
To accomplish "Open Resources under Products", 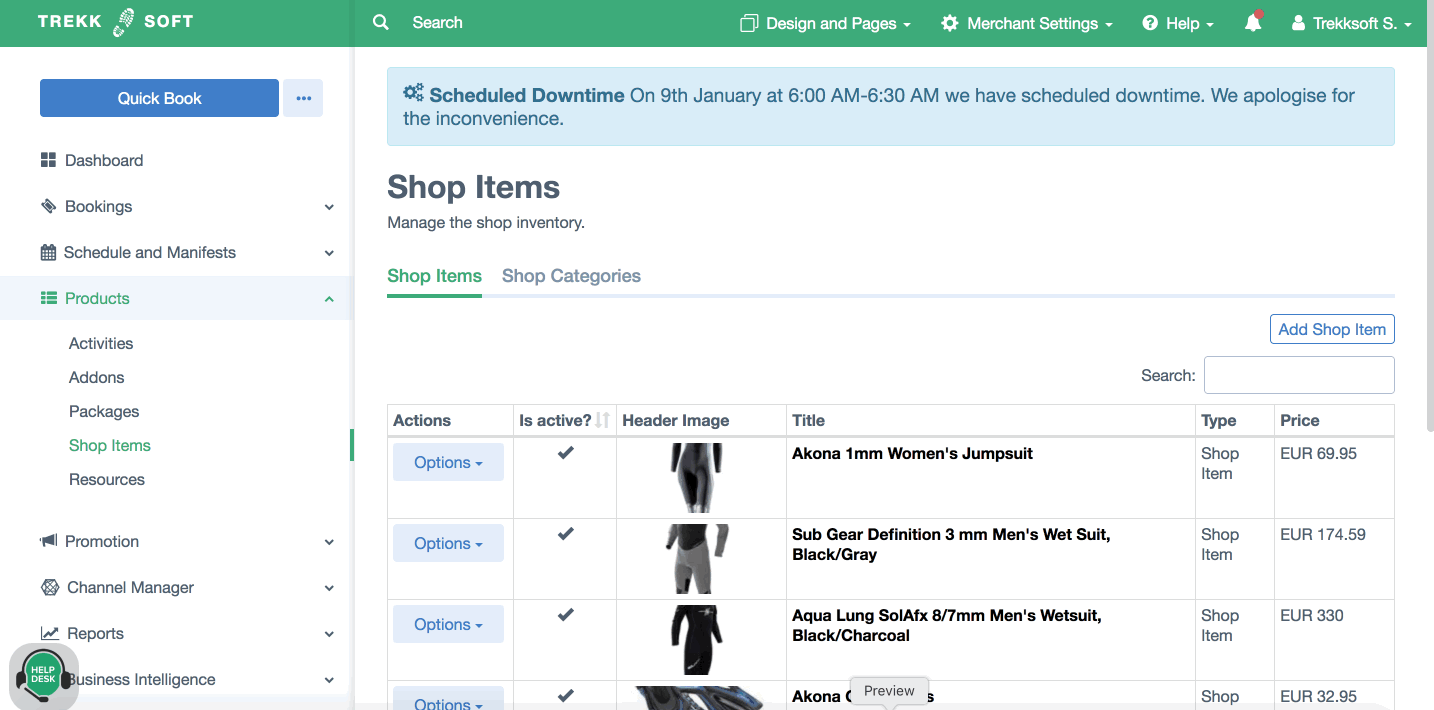I will (107, 479).
